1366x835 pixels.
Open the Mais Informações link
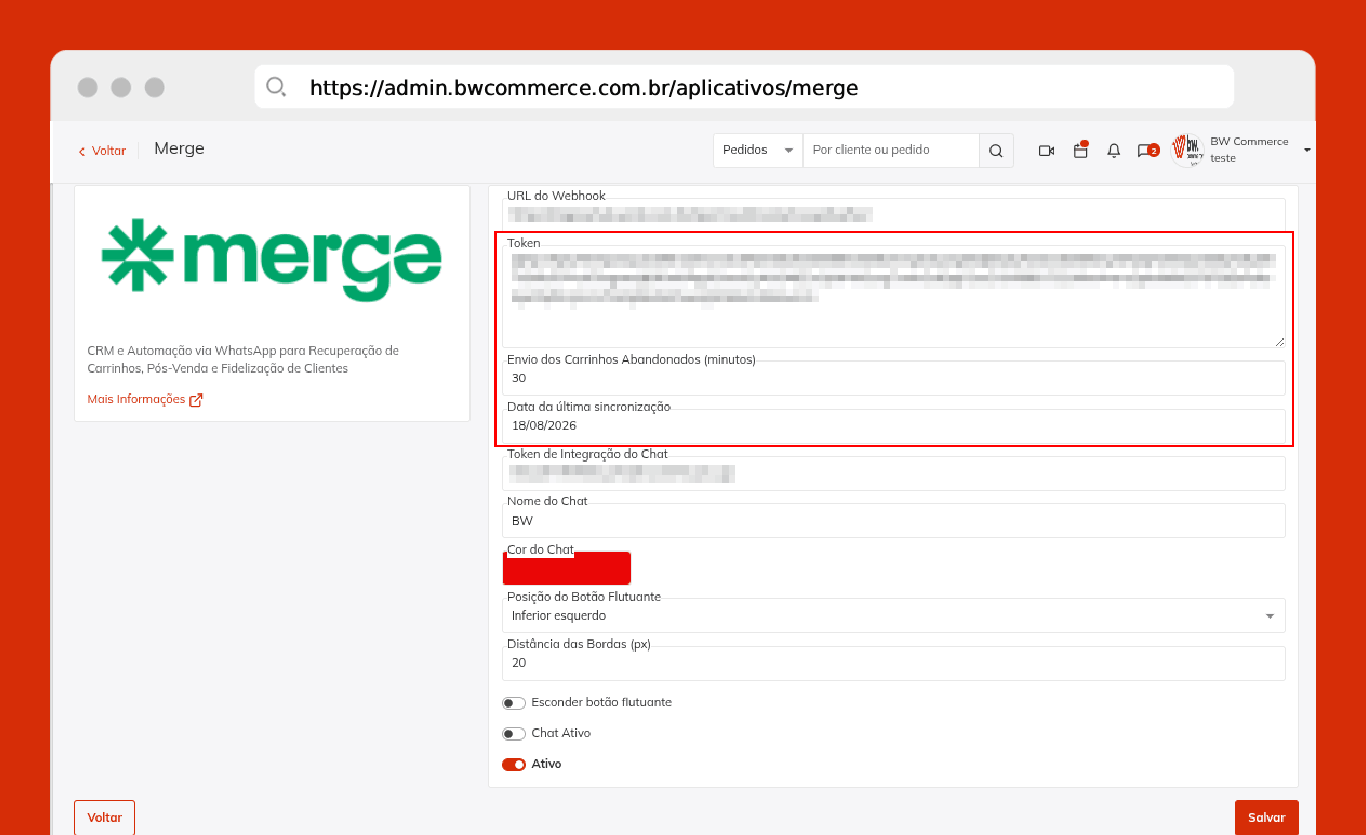pos(136,400)
